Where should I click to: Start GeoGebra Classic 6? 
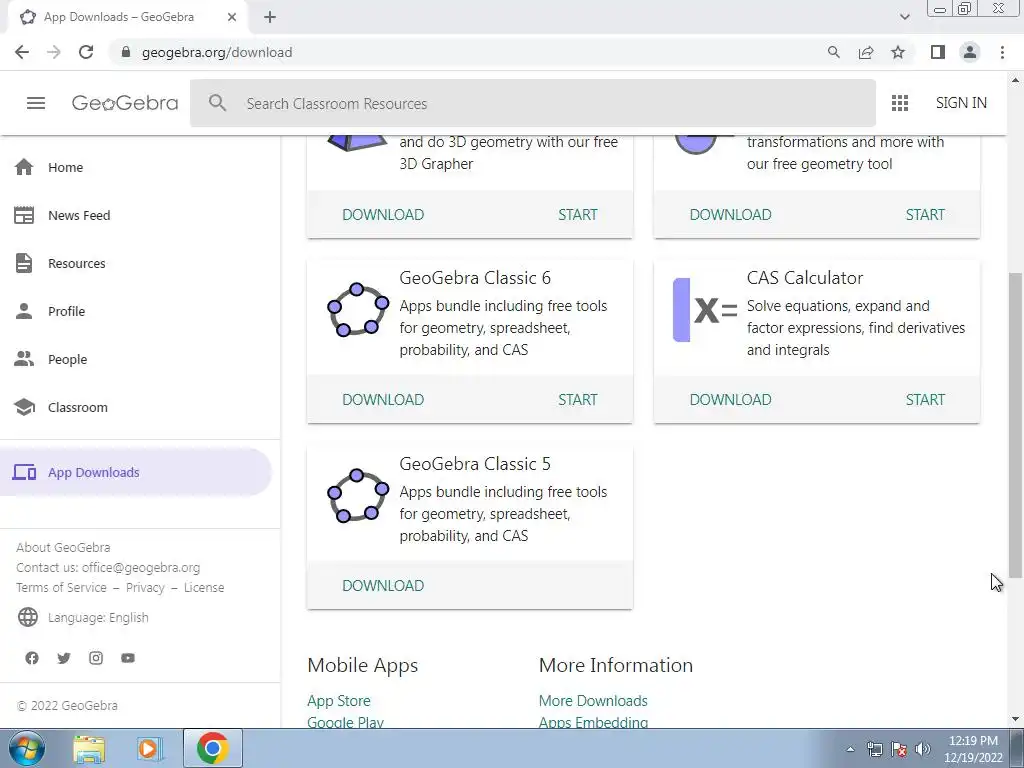point(577,400)
